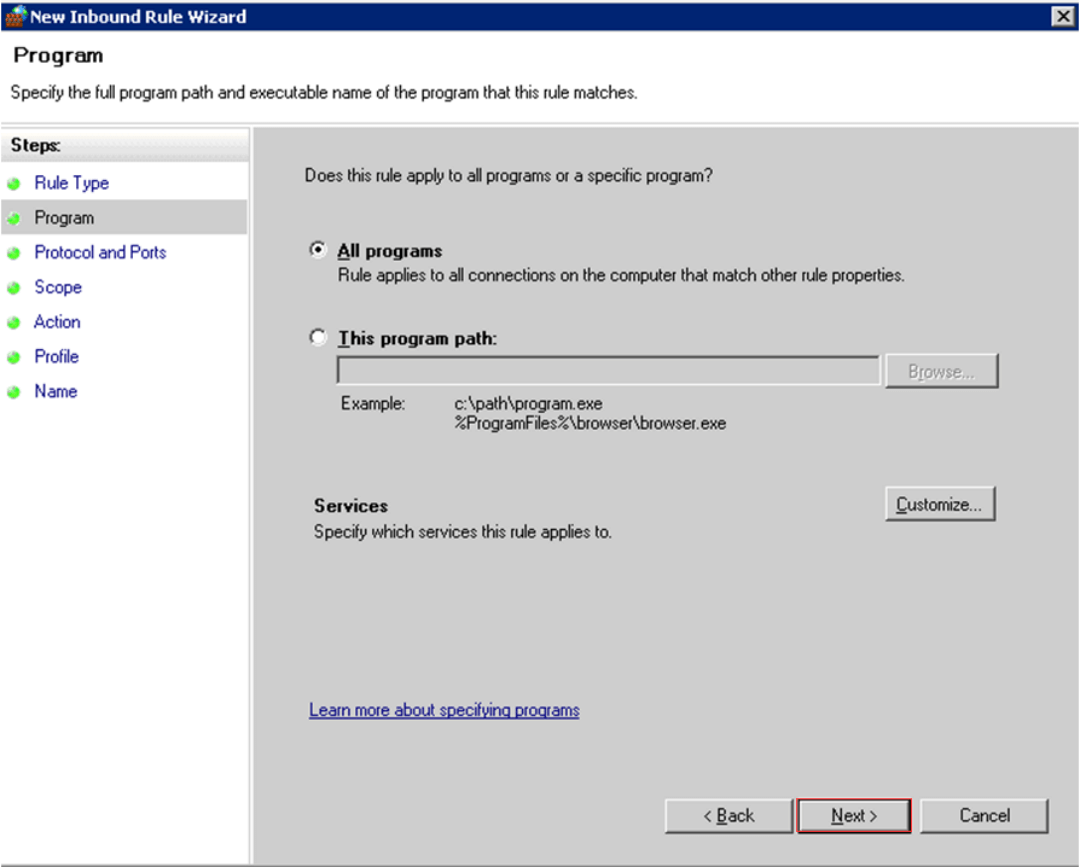
Task: Select the This program path radio button
Action: coord(317,338)
